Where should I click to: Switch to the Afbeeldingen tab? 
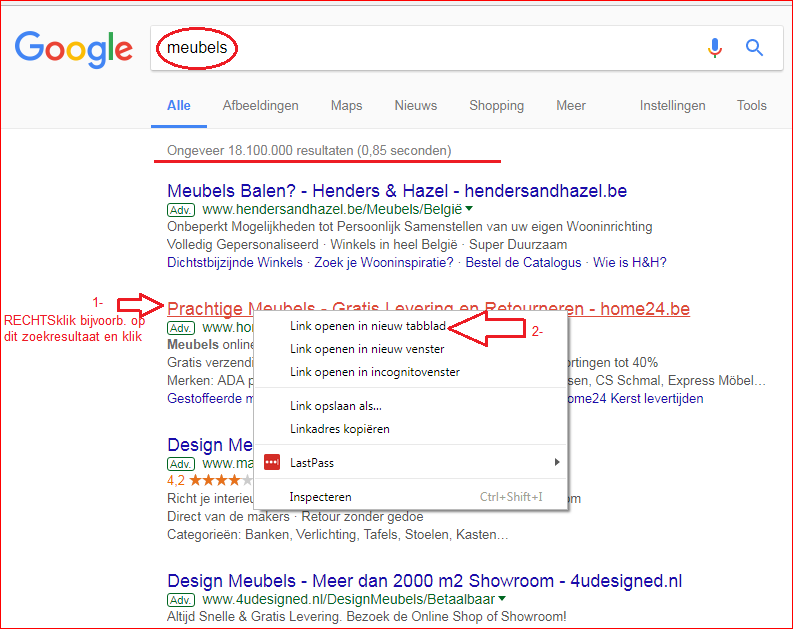[260, 105]
